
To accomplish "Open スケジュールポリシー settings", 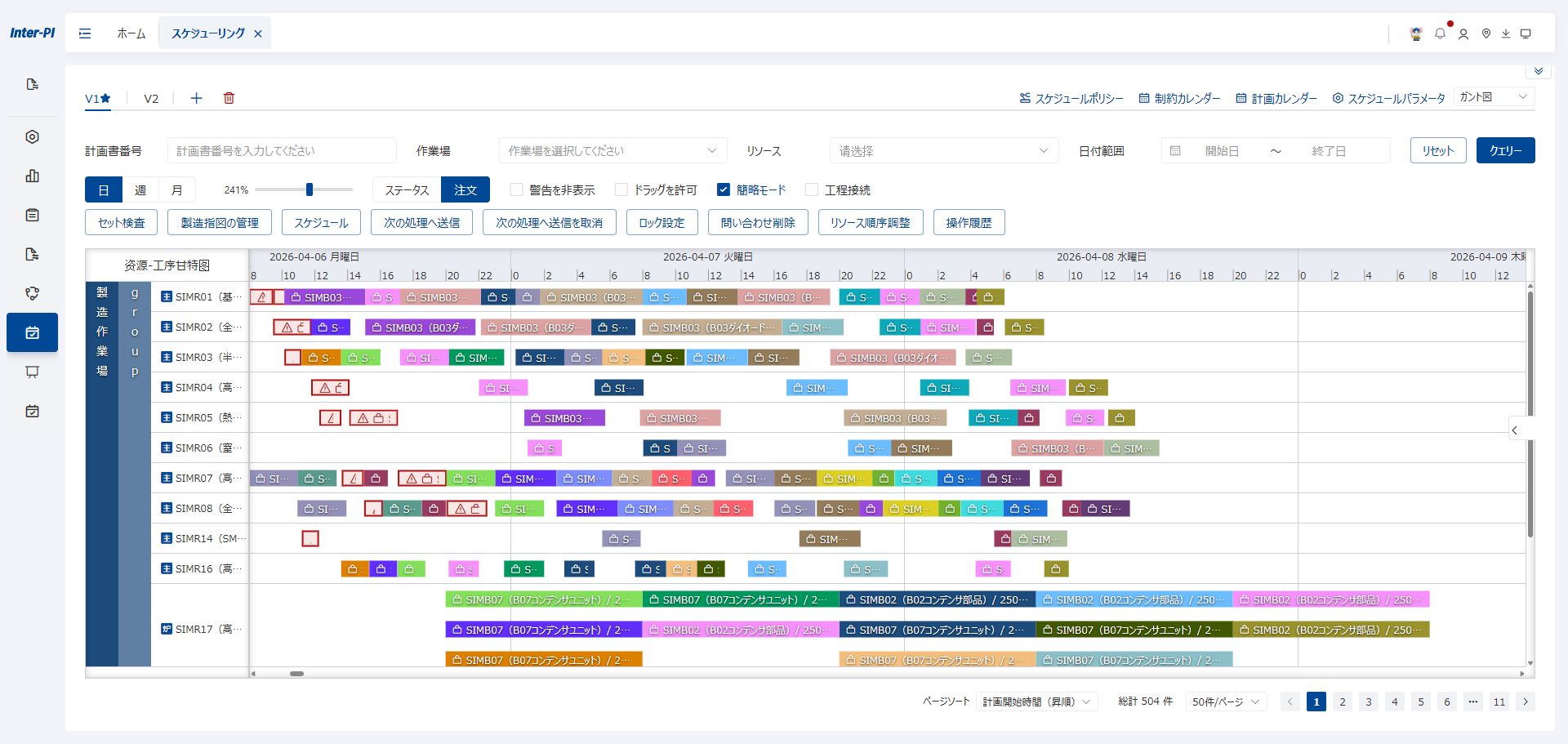I will 1071,98.
